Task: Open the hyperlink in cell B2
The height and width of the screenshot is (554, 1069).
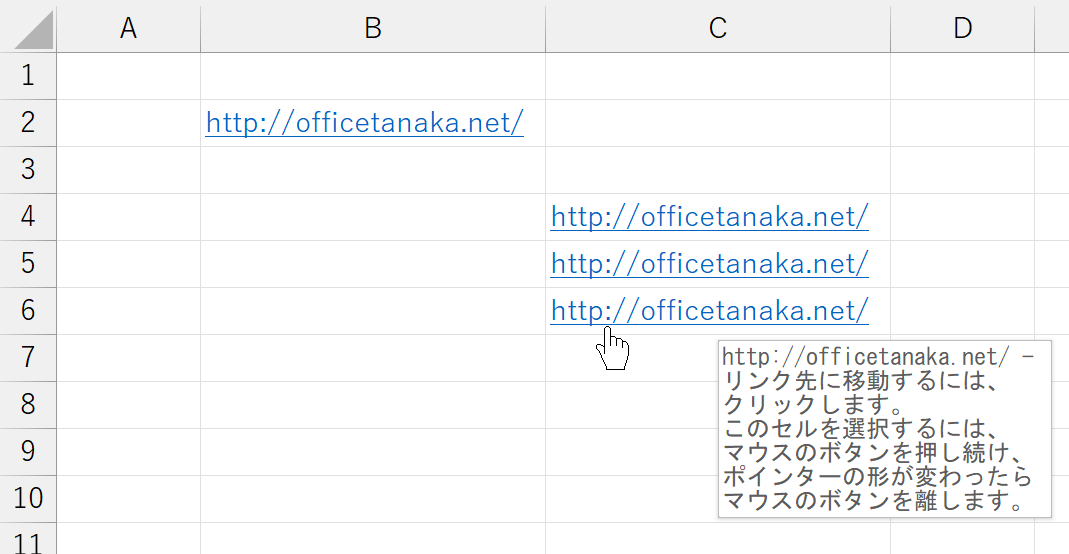Action: [365, 123]
